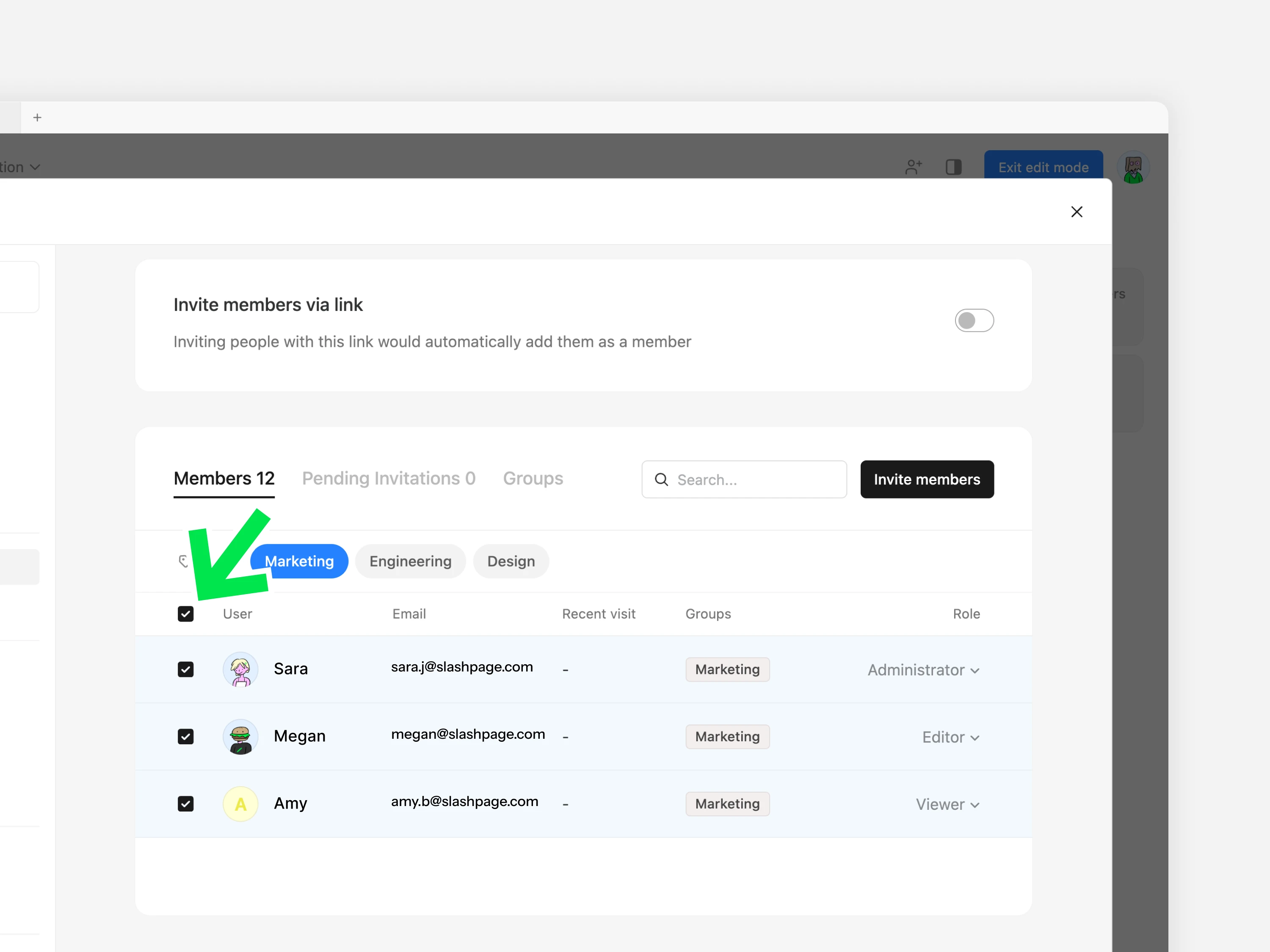This screenshot has height=952, width=1270.
Task: Deselect Amy's row checkbox
Action: coord(185,803)
